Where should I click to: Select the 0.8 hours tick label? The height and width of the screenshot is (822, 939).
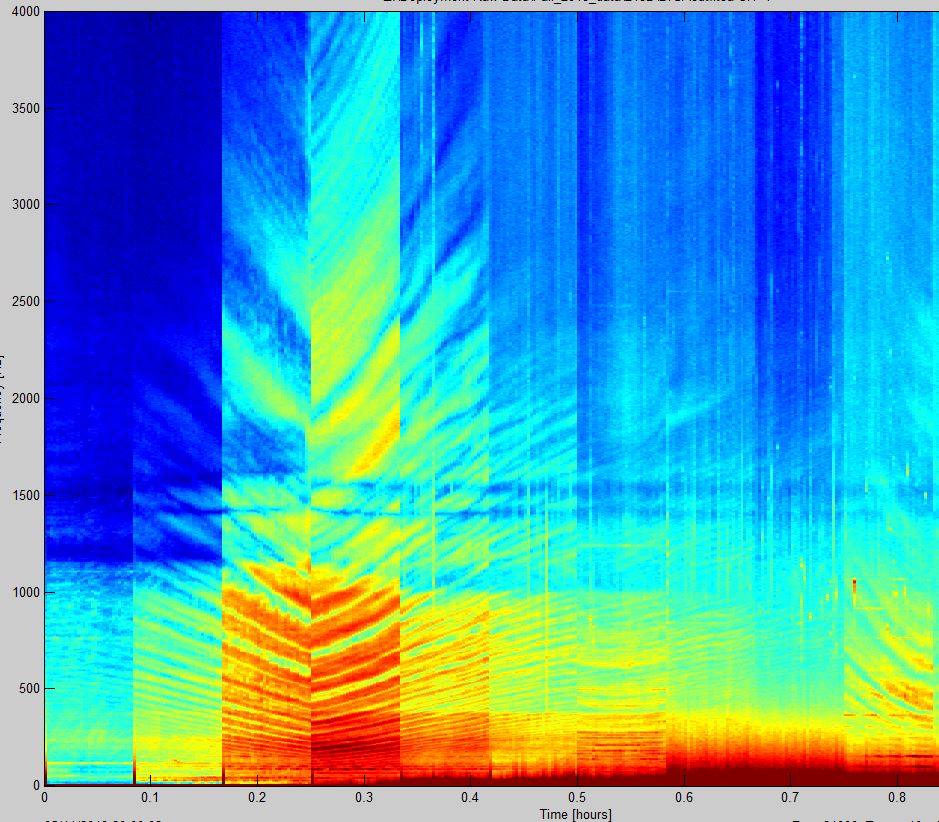pos(896,798)
